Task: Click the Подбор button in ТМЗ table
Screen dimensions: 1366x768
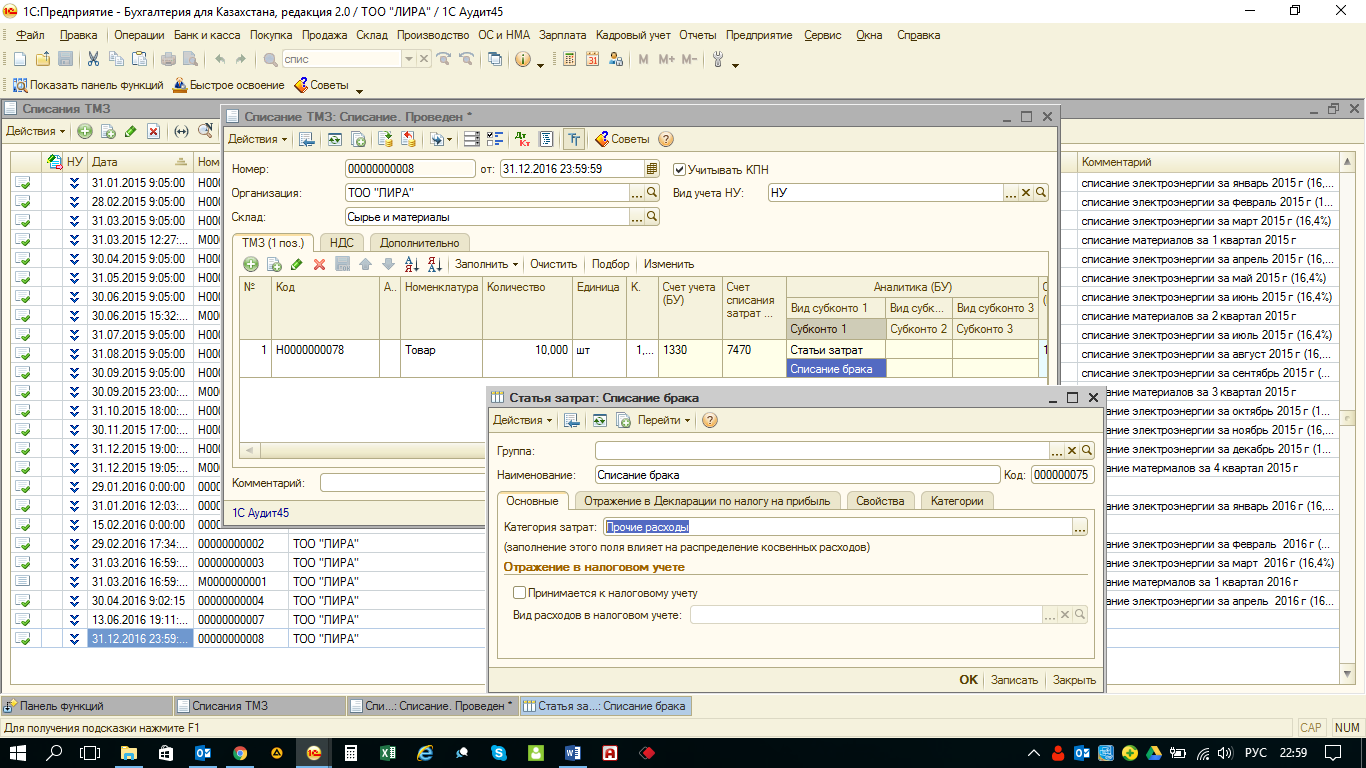Action: (610, 264)
